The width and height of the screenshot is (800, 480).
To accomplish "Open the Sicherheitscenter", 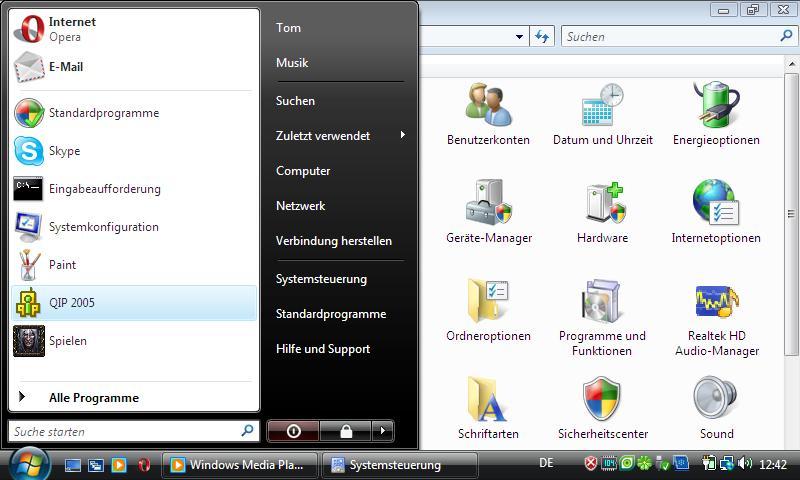I will (603, 408).
